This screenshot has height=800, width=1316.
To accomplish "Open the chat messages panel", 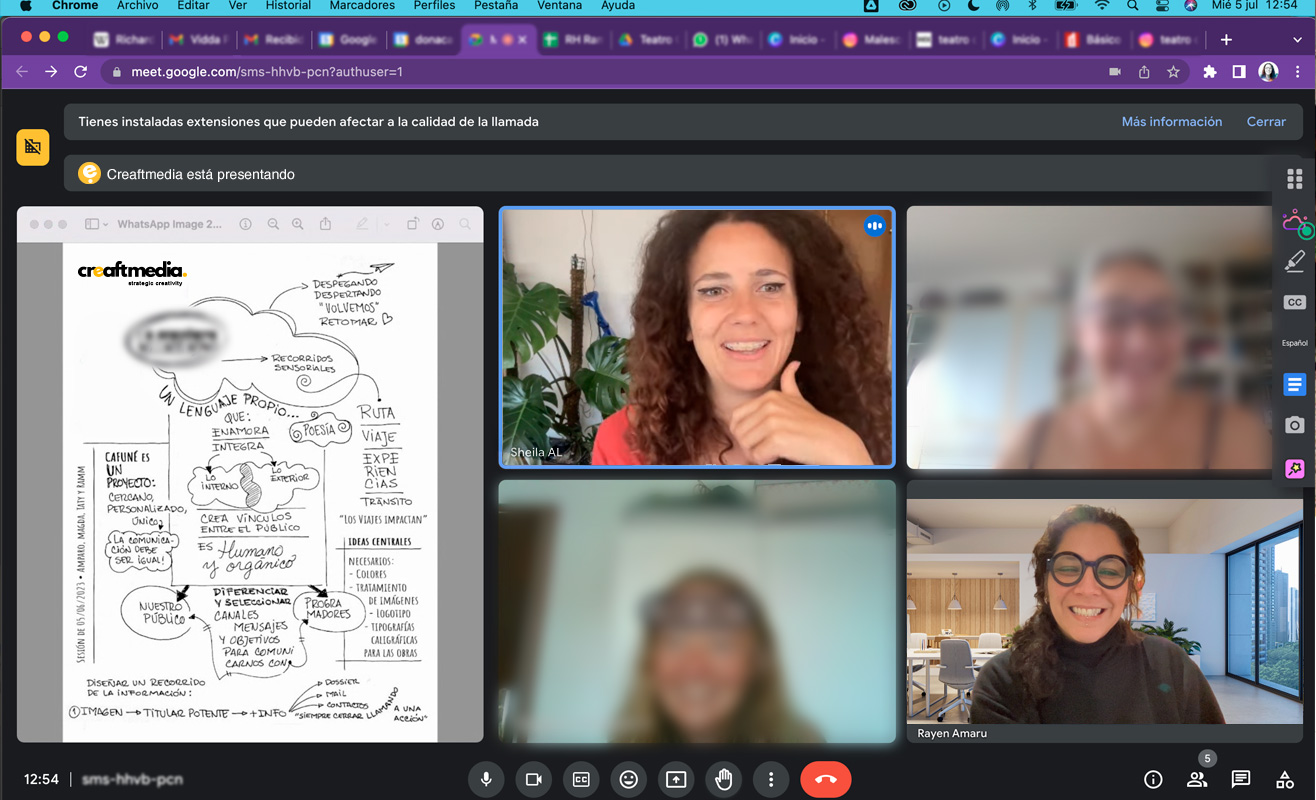I will pyautogui.click(x=1241, y=779).
